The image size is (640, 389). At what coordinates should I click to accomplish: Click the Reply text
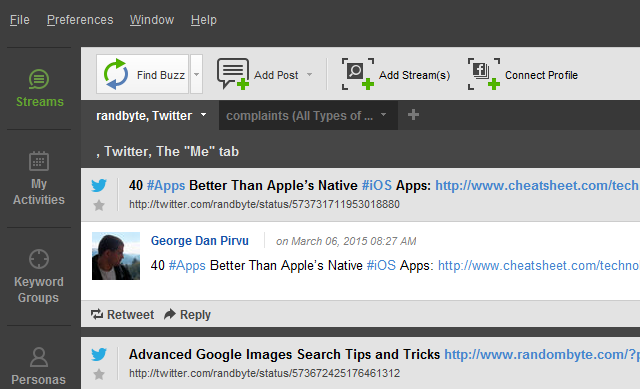(x=195, y=315)
